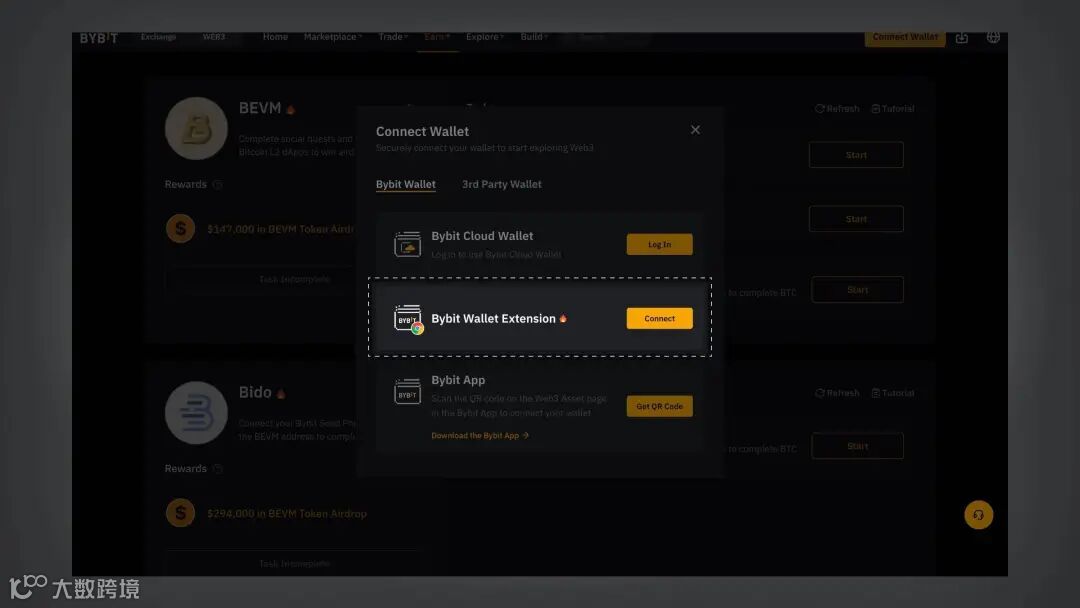The height and width of the screenshot is (608, 1080).
Task: Select WEB3 in the top switcher
Action: pyautogui.click(x=214, y=37)
